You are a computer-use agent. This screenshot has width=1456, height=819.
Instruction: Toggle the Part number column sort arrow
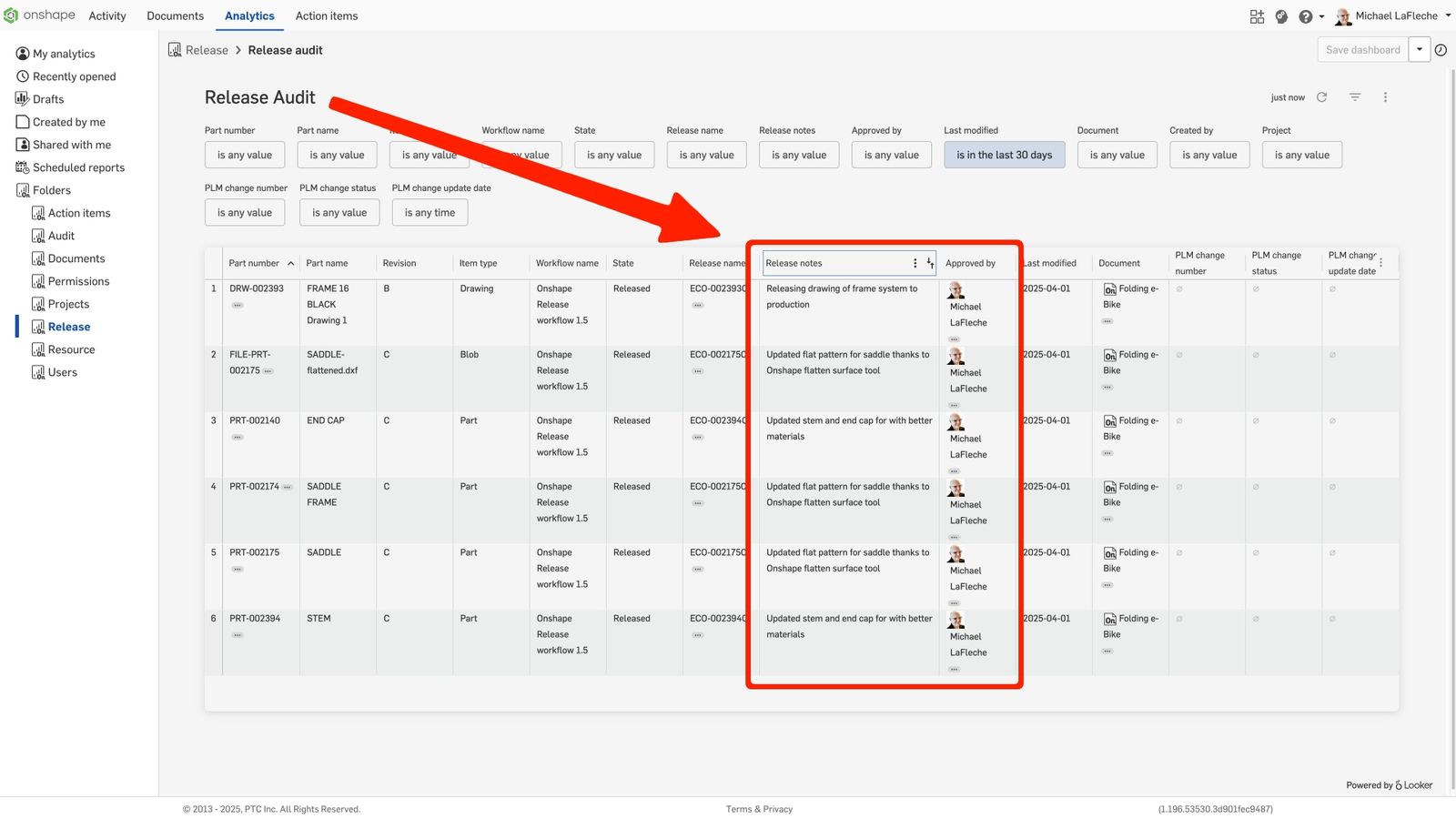pyautogui.click(x=290, y=264)
